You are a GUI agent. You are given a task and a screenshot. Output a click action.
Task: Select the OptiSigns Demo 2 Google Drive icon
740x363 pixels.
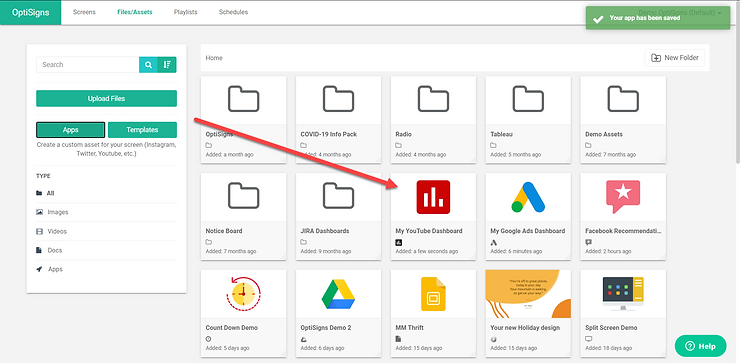[338, 294]
